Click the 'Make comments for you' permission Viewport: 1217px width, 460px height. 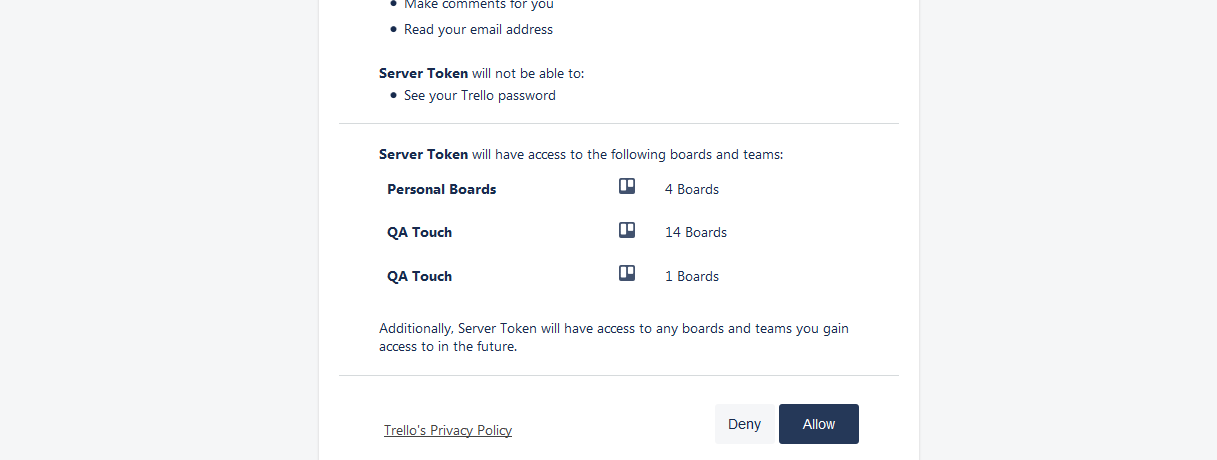(x=479, y=5)
